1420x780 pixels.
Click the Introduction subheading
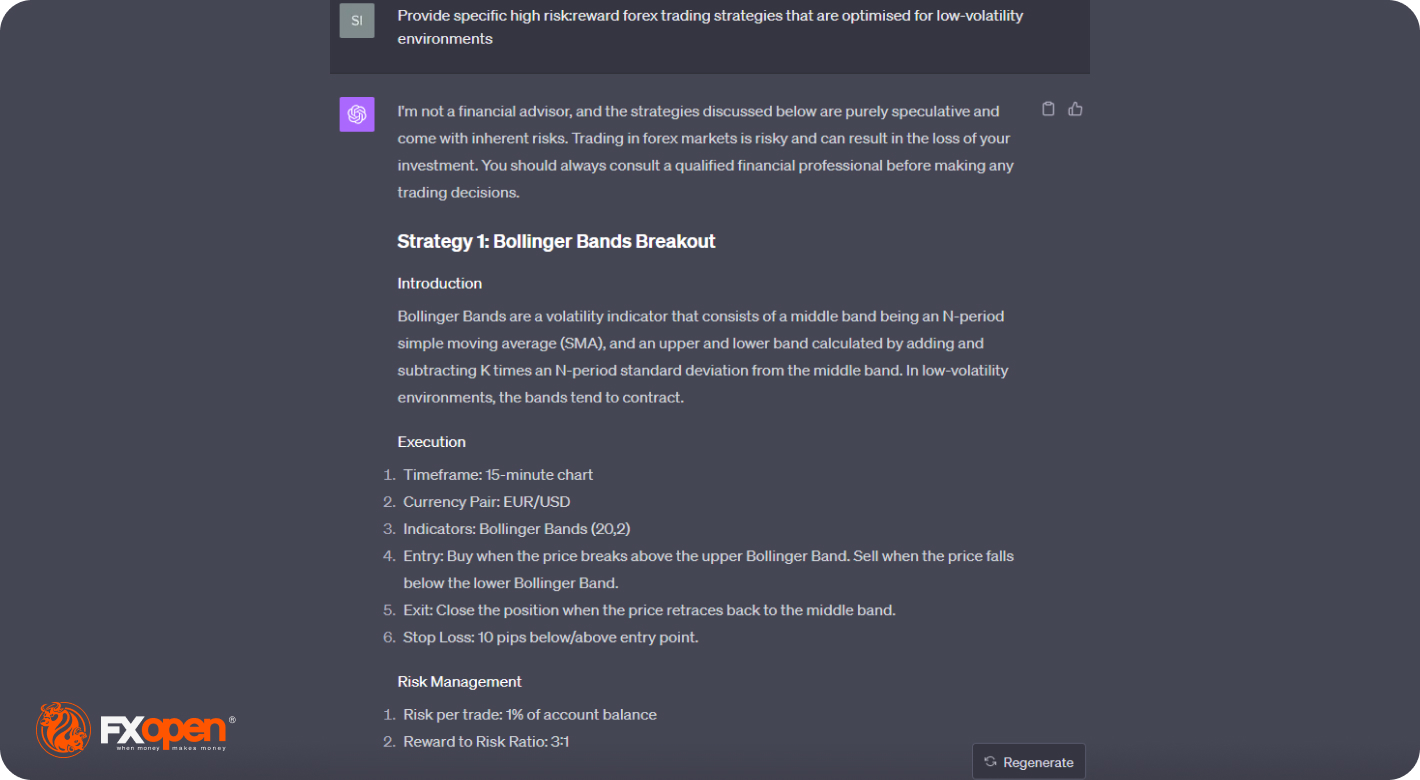439,283
